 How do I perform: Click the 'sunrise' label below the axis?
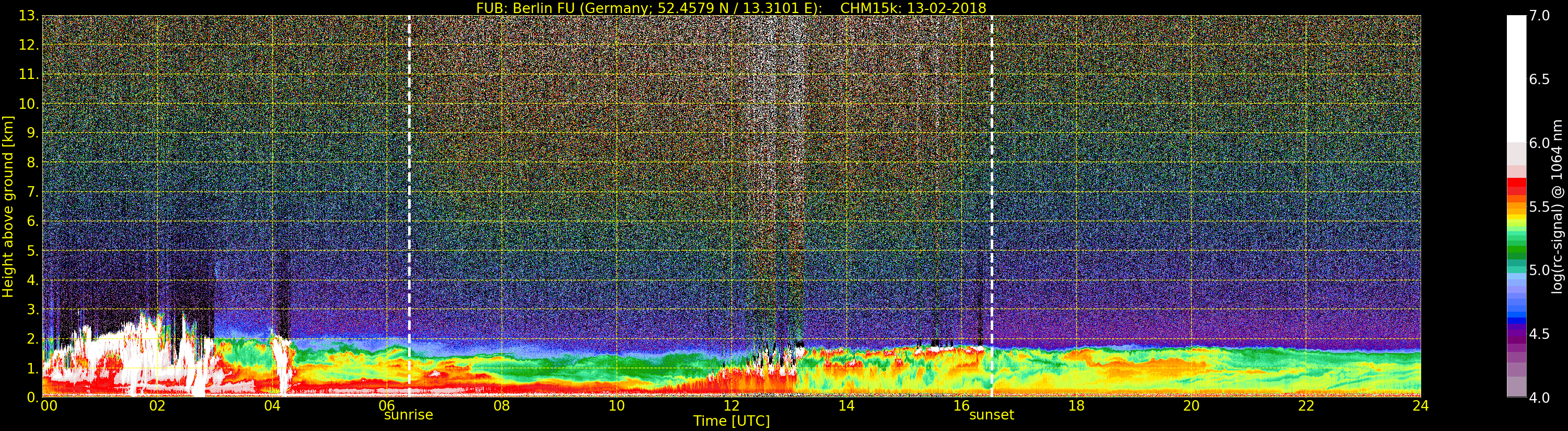click(x=409, y=415)
